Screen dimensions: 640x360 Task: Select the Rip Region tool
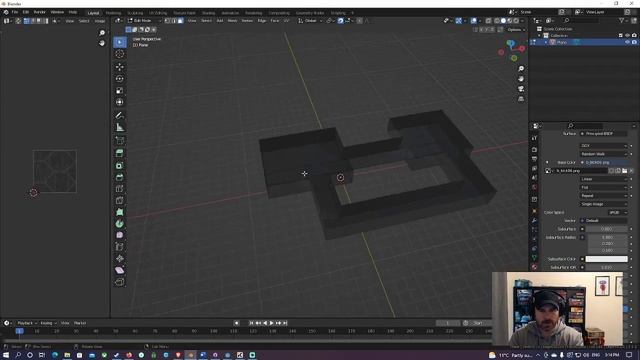click(x=120, y=282)
